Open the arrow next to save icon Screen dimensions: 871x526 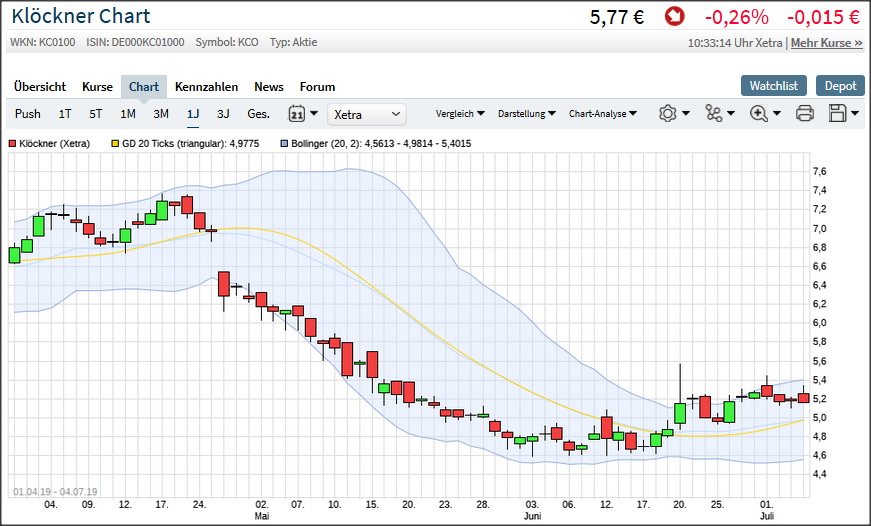855,113
